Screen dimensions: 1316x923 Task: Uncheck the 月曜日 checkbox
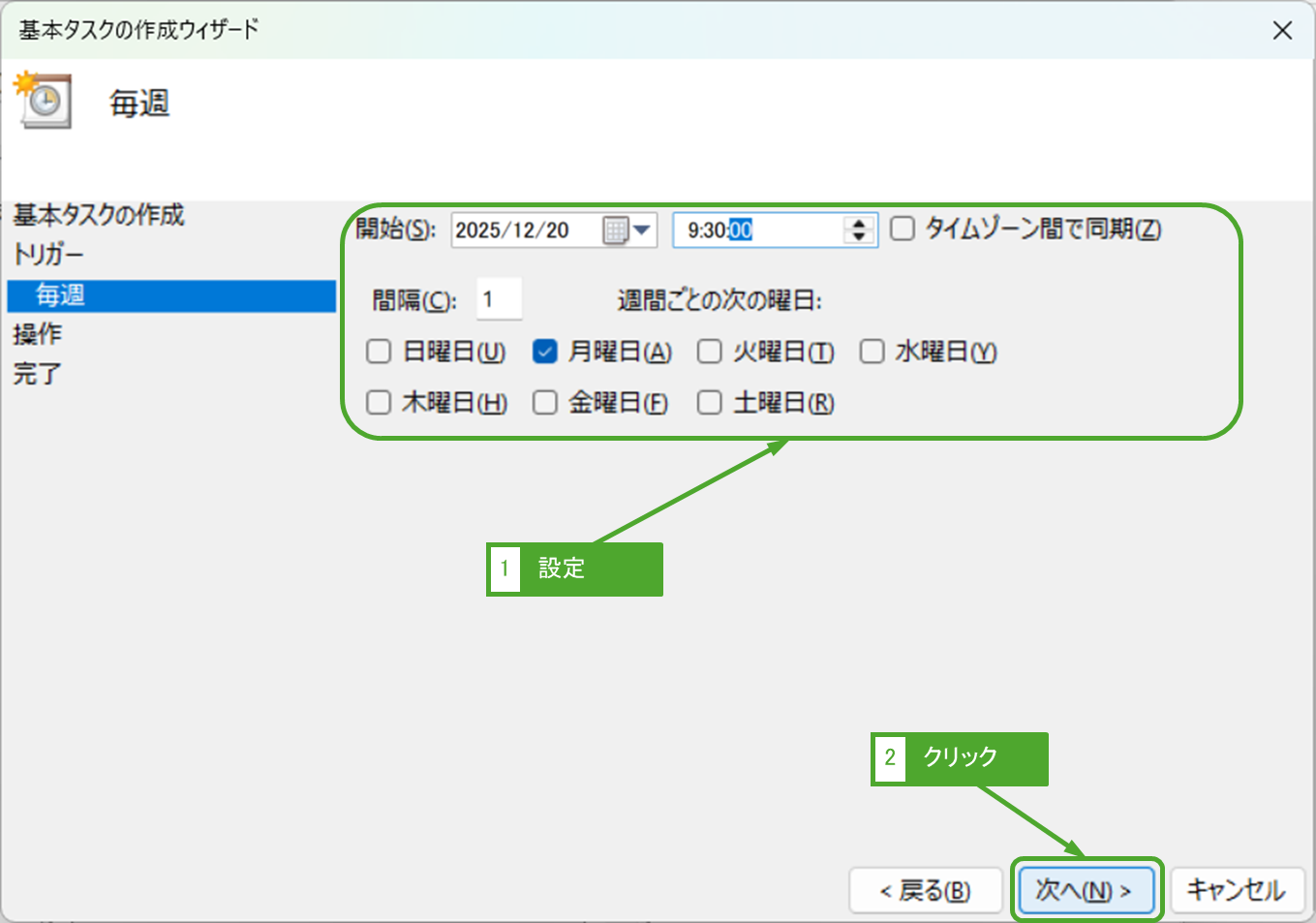coord(545,352)
